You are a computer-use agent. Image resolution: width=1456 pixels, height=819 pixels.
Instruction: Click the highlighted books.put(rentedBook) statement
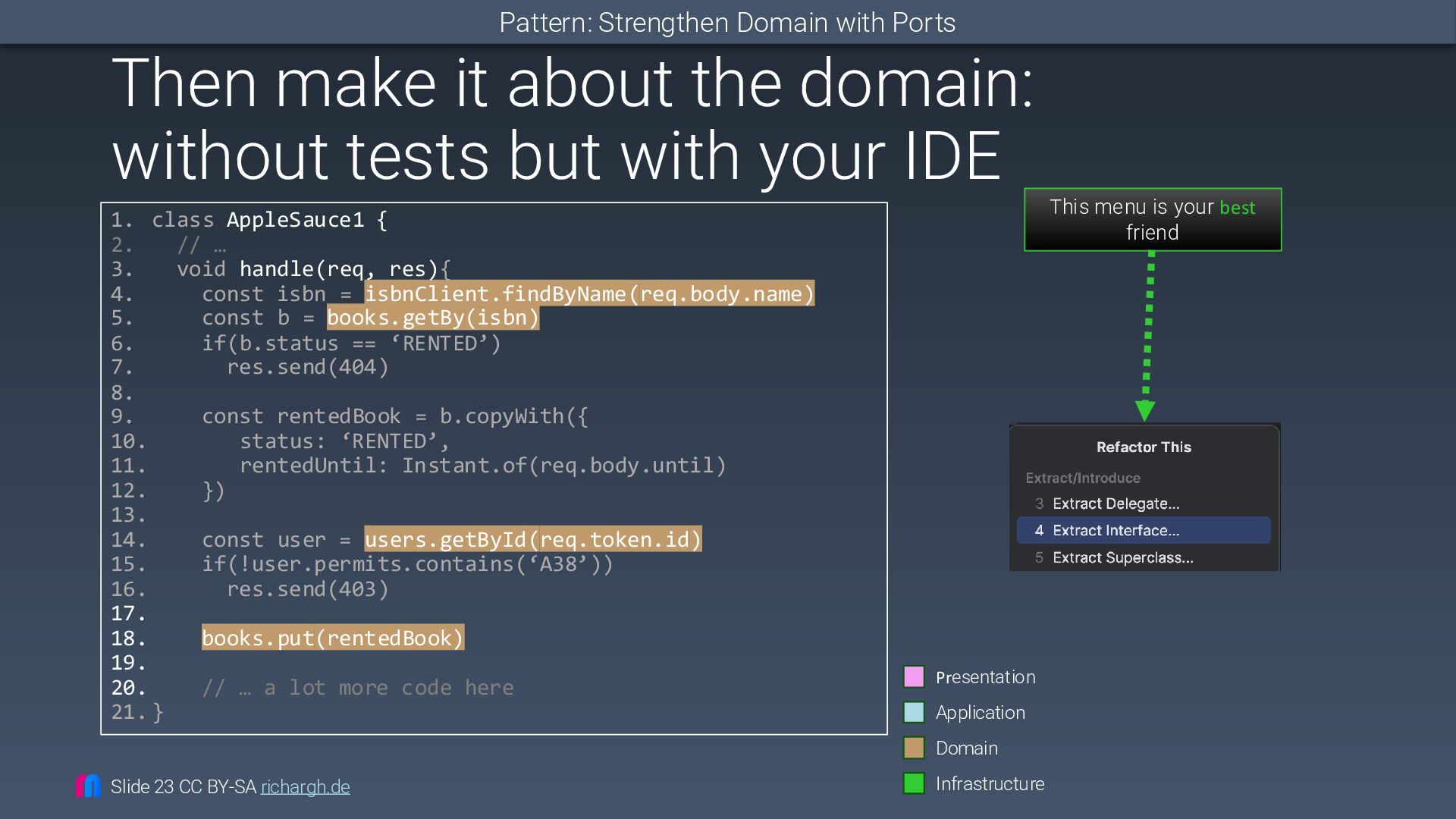(332, 639)
